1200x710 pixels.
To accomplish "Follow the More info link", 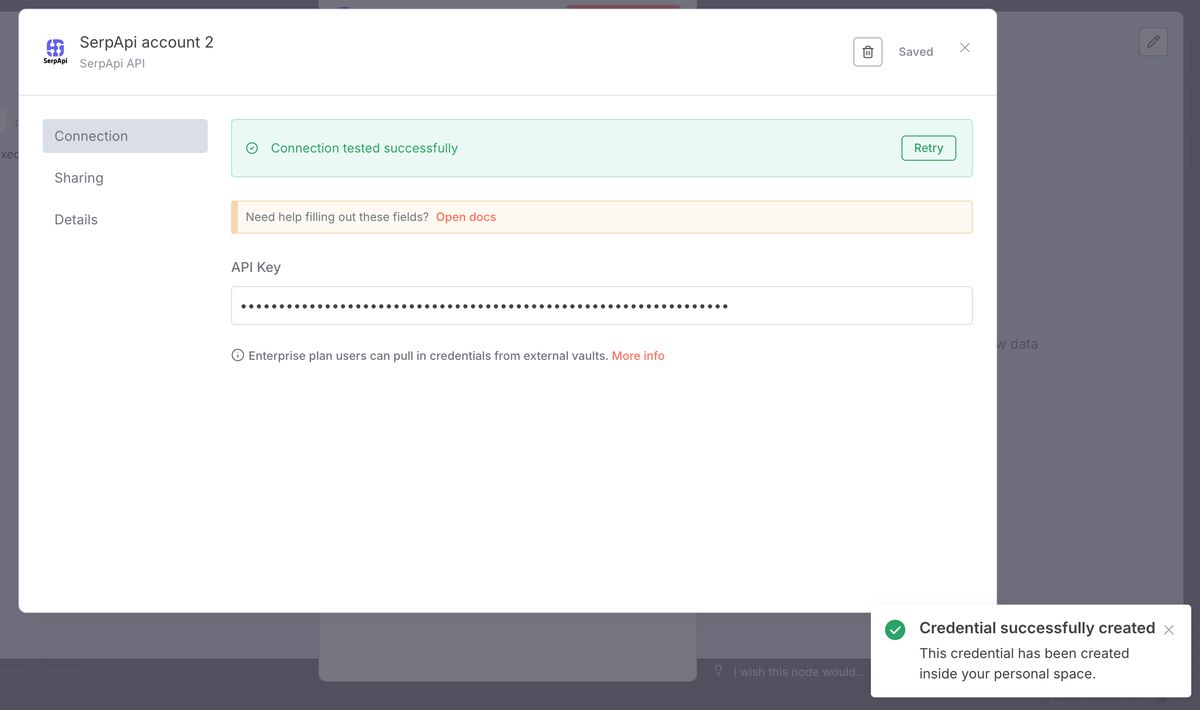I will [x=637, y=356].
